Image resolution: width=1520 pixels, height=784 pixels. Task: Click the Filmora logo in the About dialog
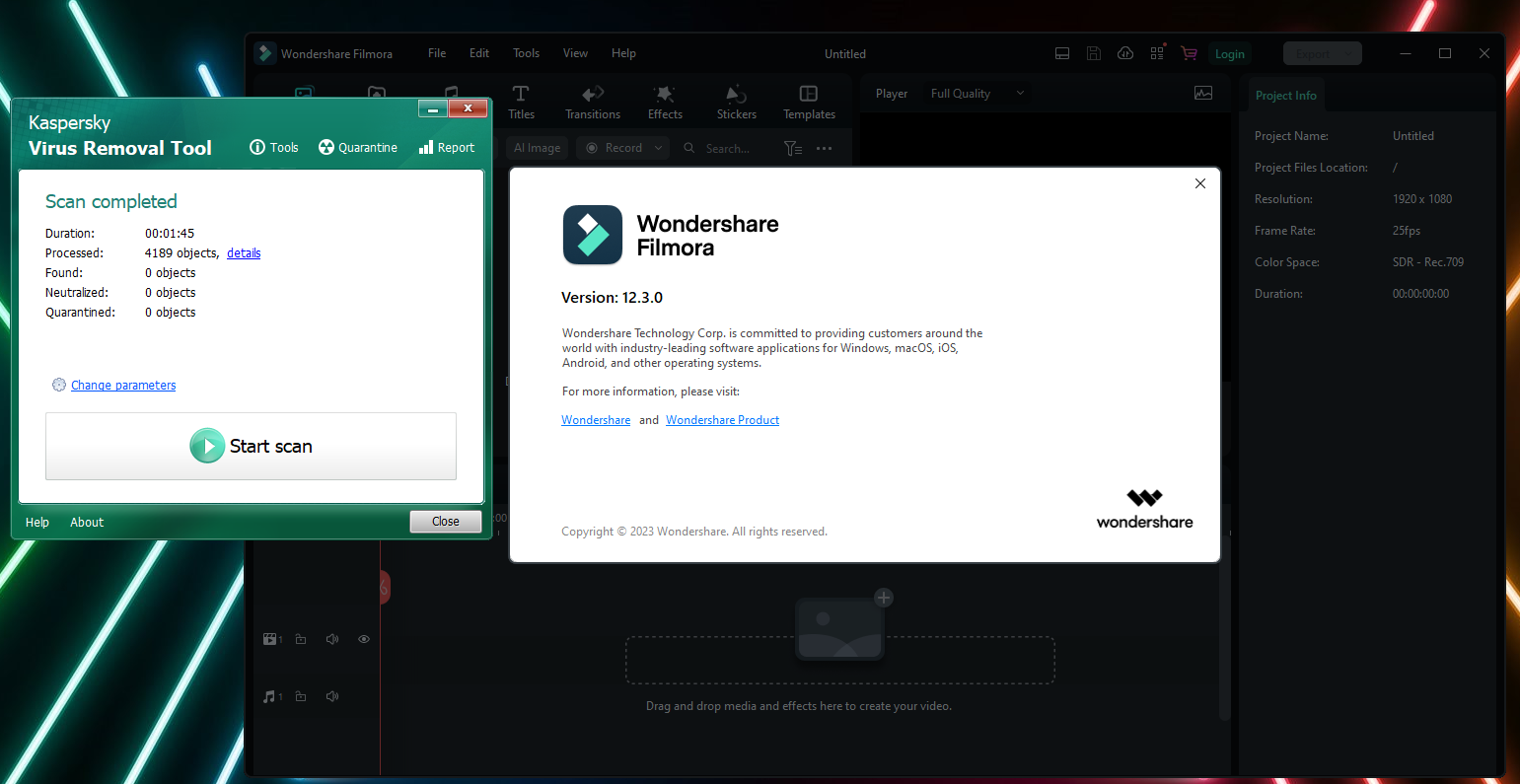coord(593,235)
